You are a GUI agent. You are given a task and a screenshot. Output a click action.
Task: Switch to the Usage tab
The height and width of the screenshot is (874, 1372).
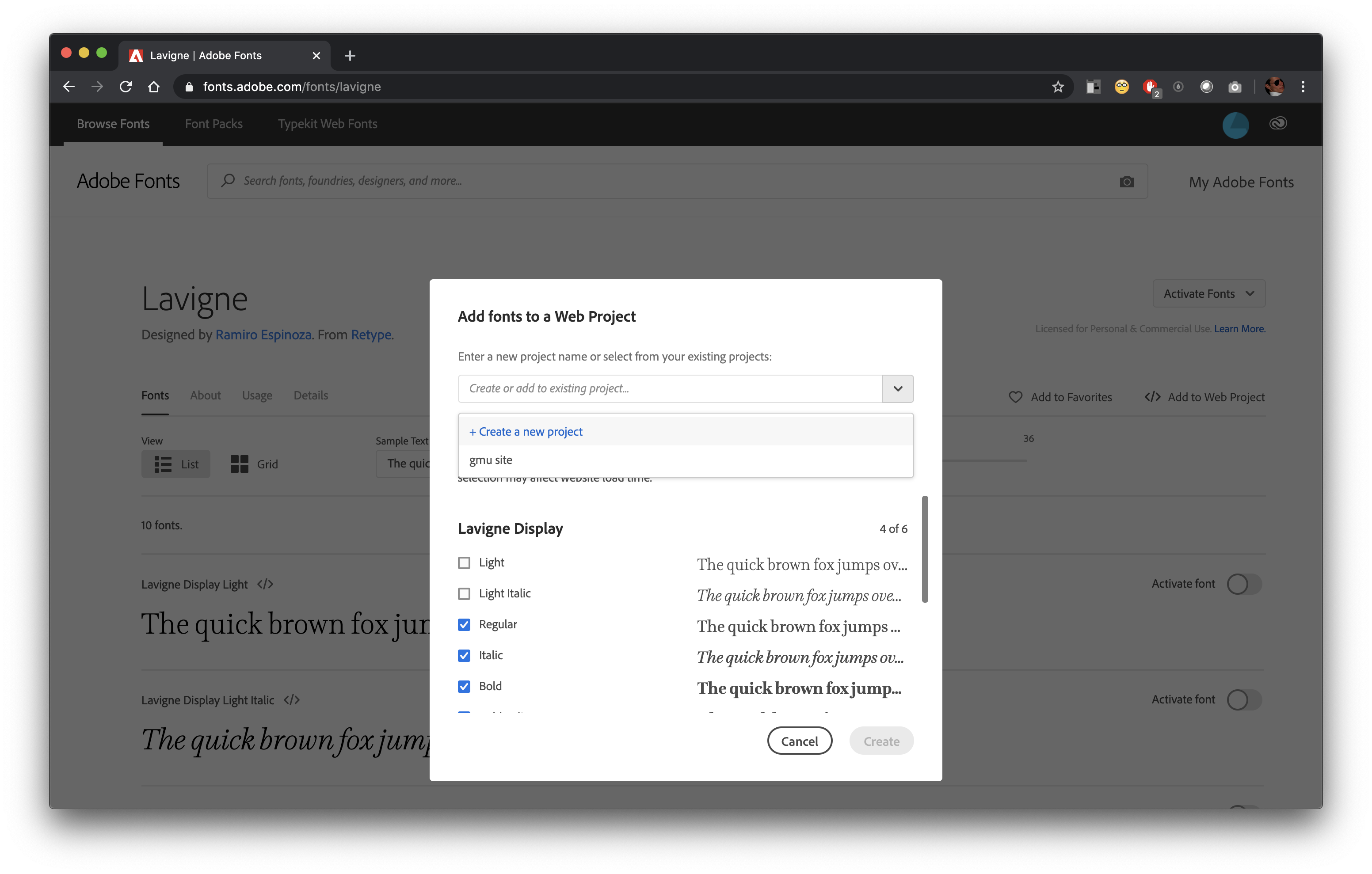point(257,395)
